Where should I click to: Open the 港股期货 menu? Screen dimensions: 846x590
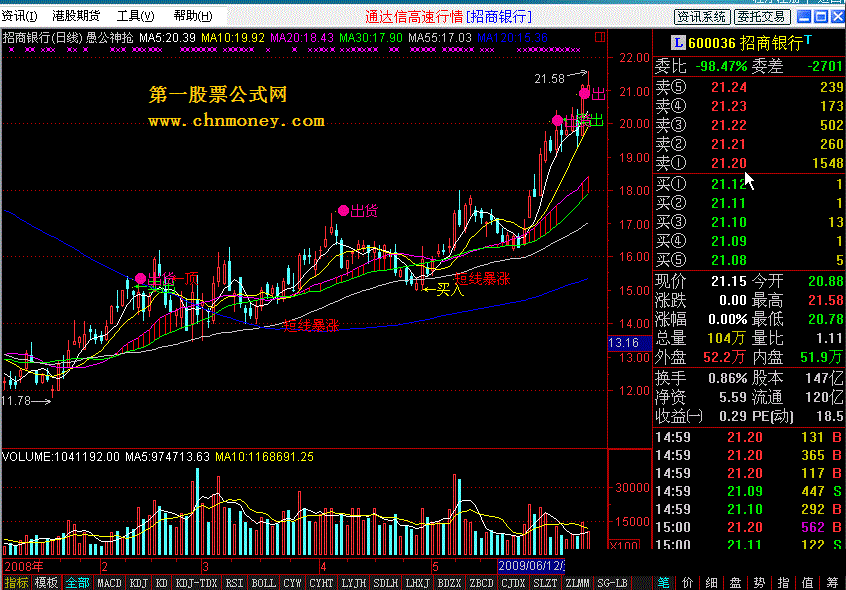[76, 16]
